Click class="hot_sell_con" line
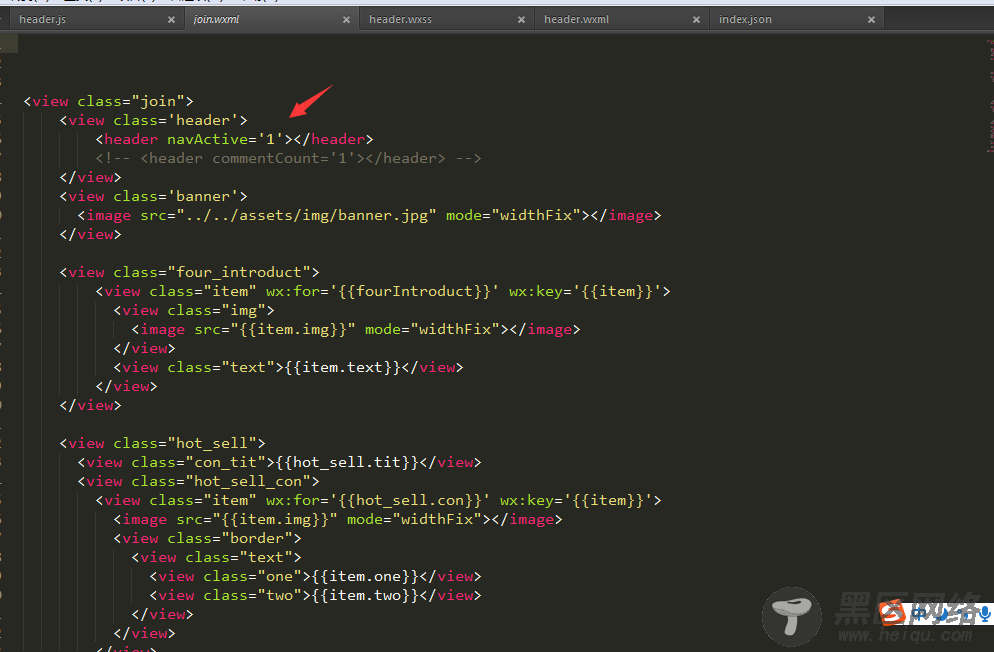This screenshot has width=994, height=652. [198, 482]
